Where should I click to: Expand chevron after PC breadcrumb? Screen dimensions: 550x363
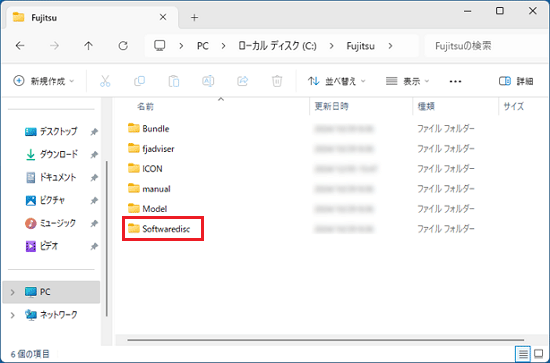tap(223, 46)
